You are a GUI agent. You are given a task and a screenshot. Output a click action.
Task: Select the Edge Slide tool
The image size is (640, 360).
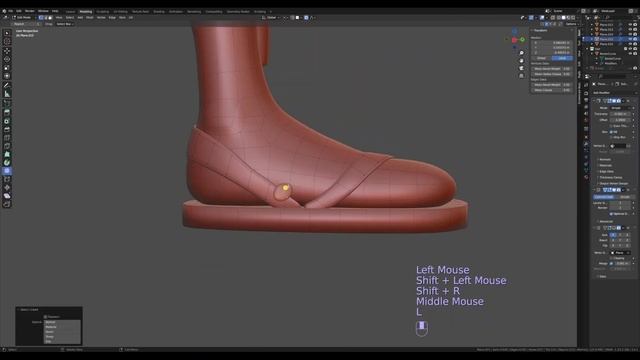7,179
